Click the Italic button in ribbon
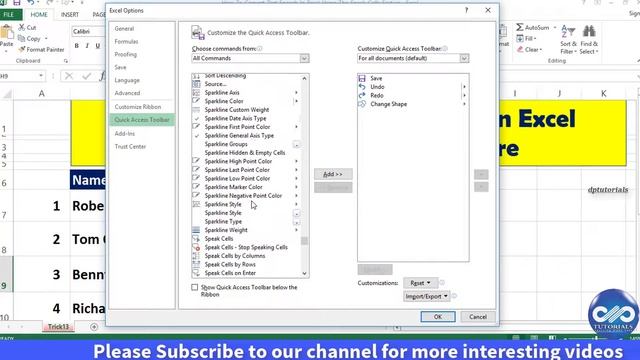 [87, 46]
